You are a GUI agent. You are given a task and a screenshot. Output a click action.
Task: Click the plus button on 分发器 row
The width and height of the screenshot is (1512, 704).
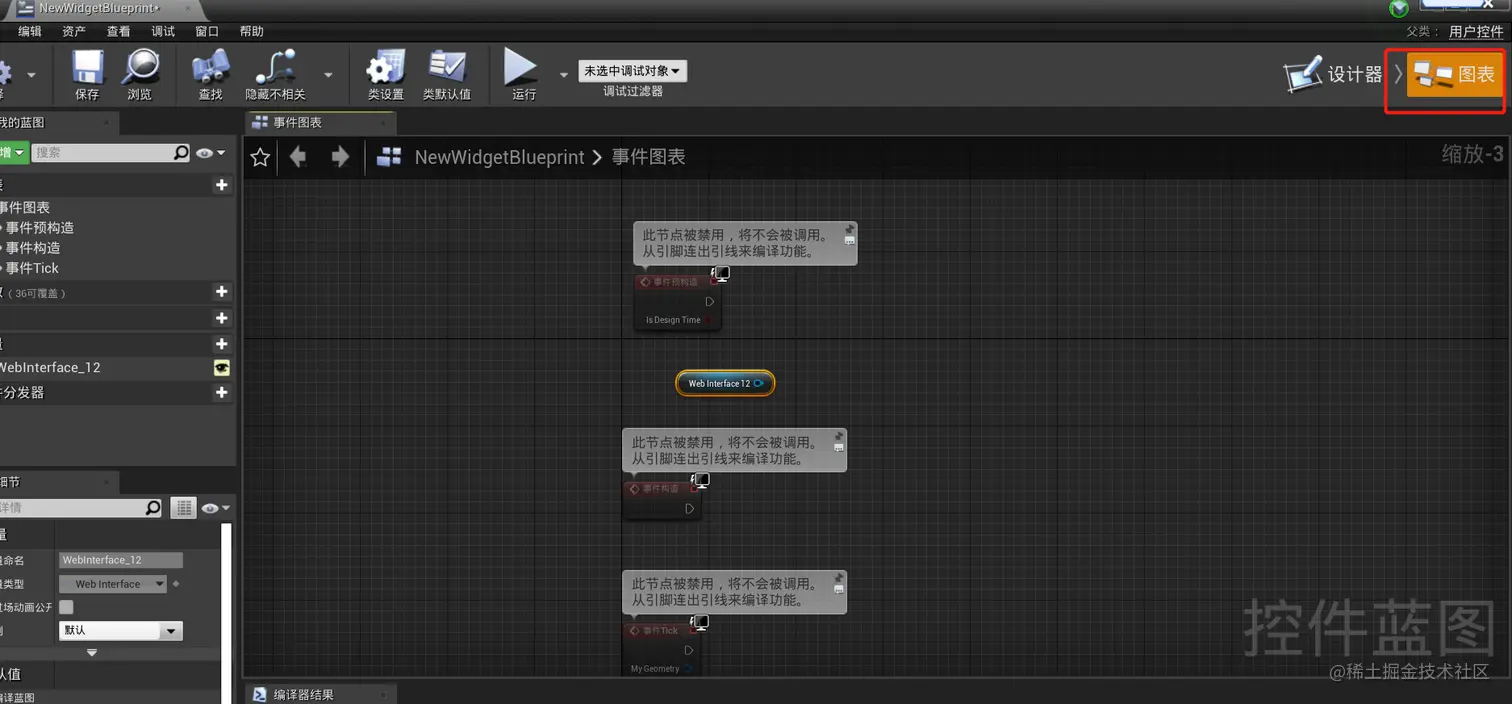click(x=222, y=393)
